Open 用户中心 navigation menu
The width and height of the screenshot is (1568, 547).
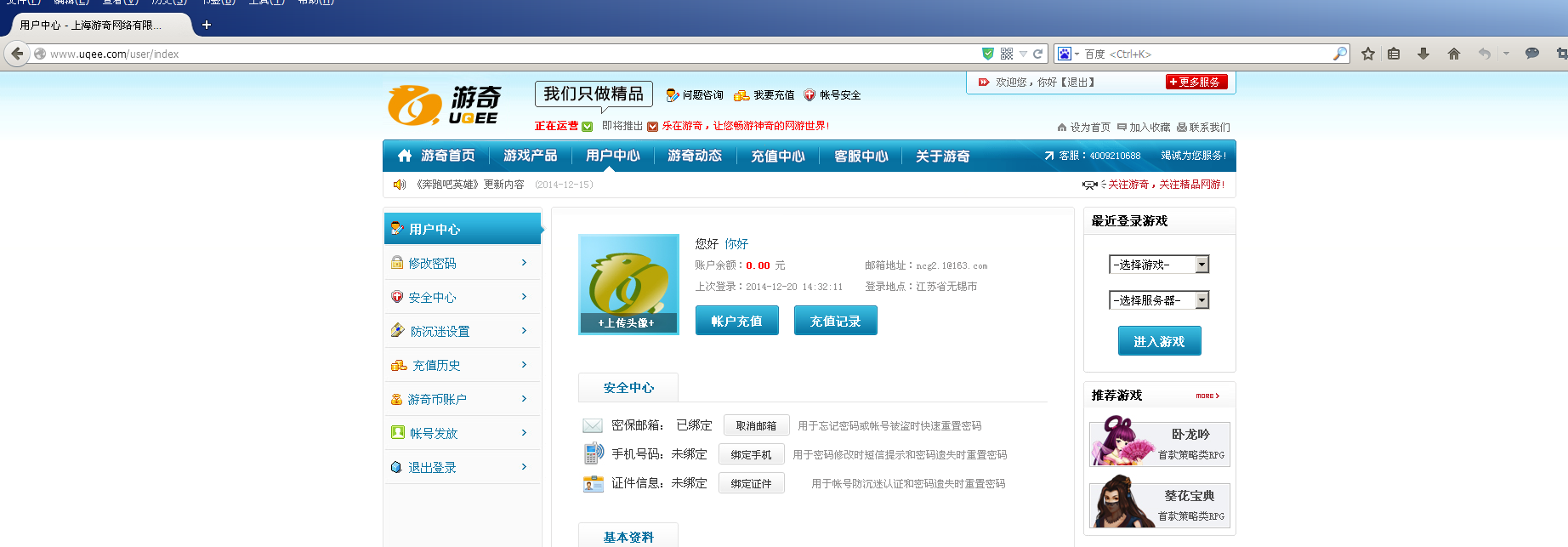(612, 156)
